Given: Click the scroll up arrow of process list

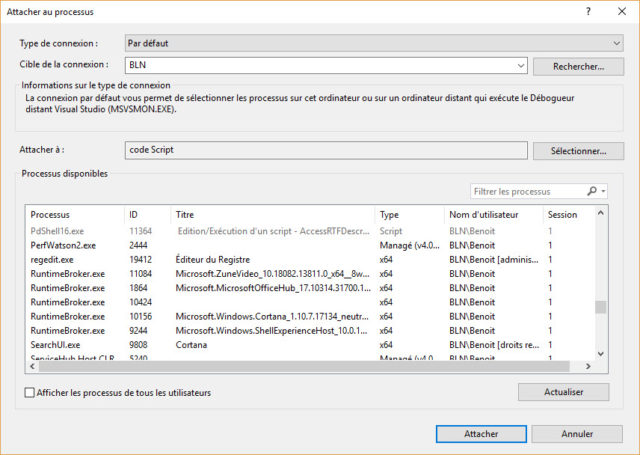Looking at the screenshot, I should coord(601,213).
